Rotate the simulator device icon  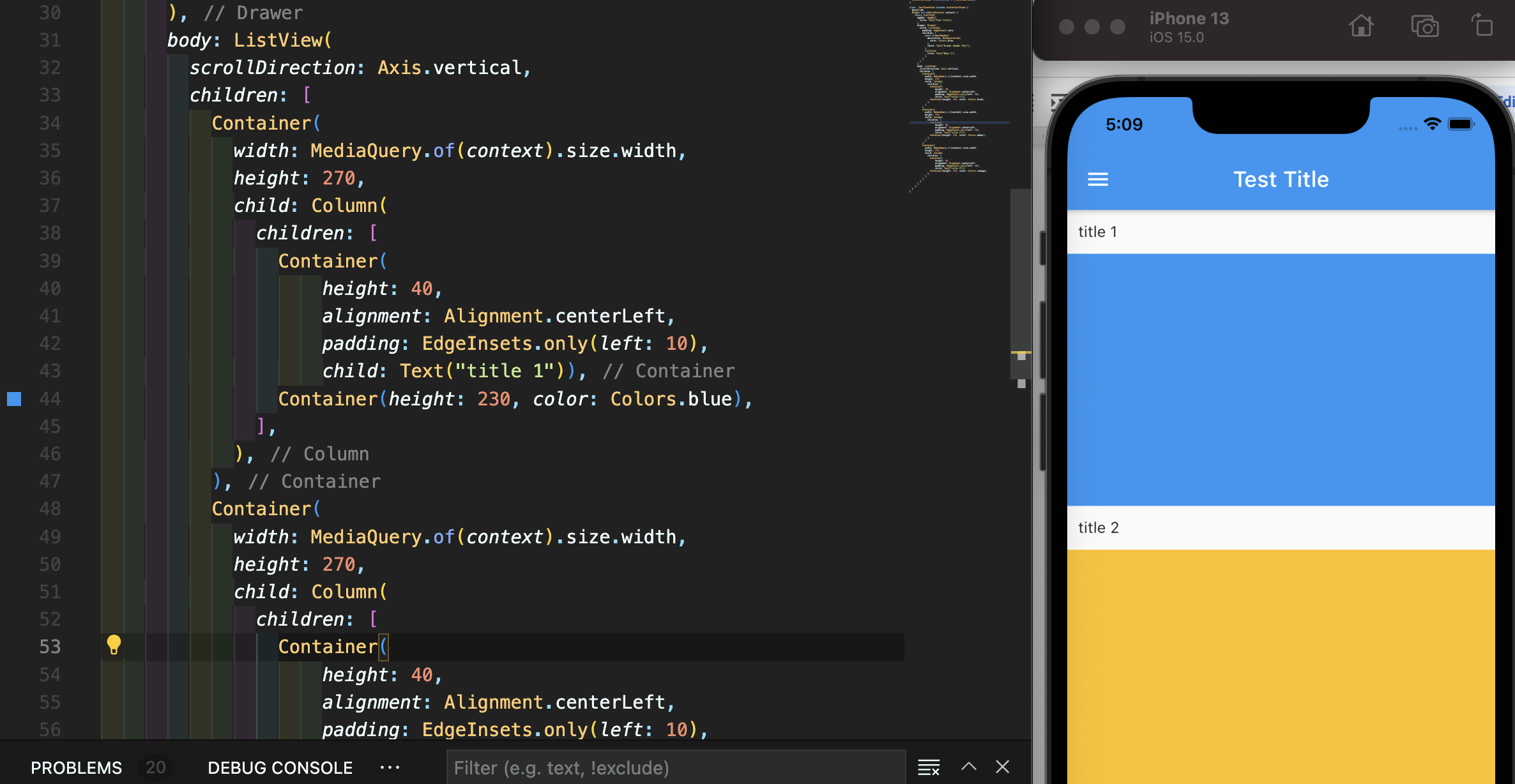click(x=1483, y=27)
